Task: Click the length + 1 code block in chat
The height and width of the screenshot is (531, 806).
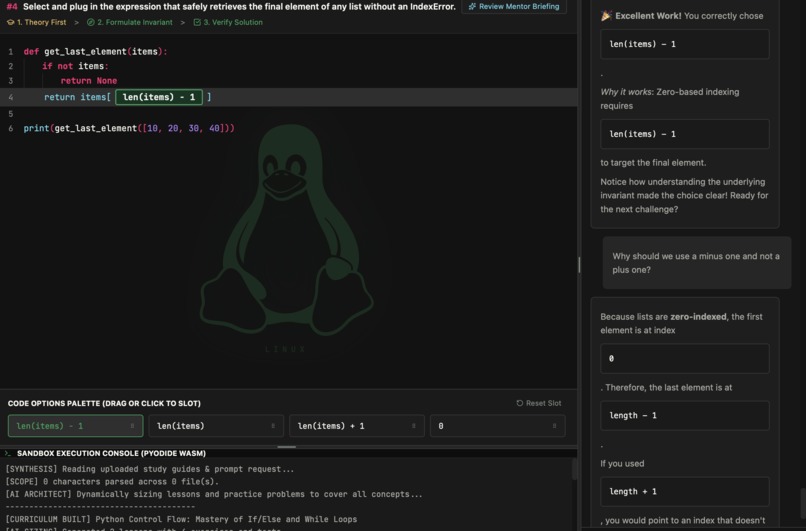Action: click(685, 491)
